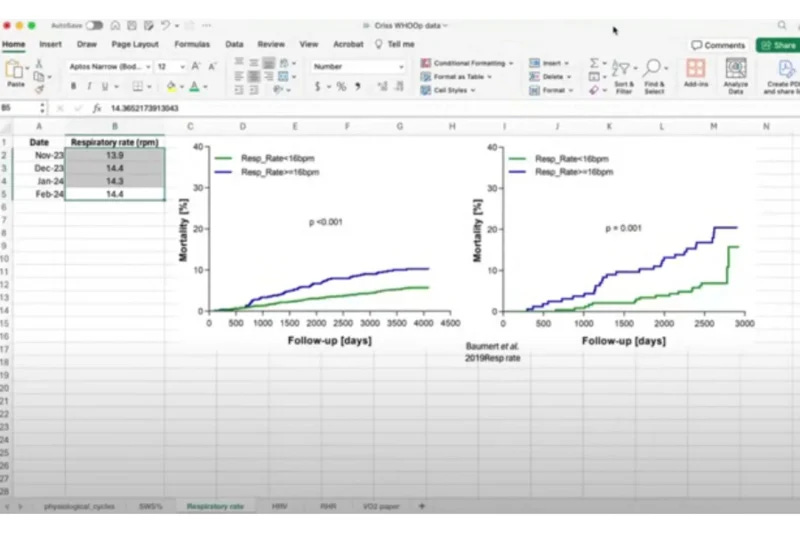Click Sort & Filter button
The image size is (800, 533).
pyautogui.click(x=624, y=77)
